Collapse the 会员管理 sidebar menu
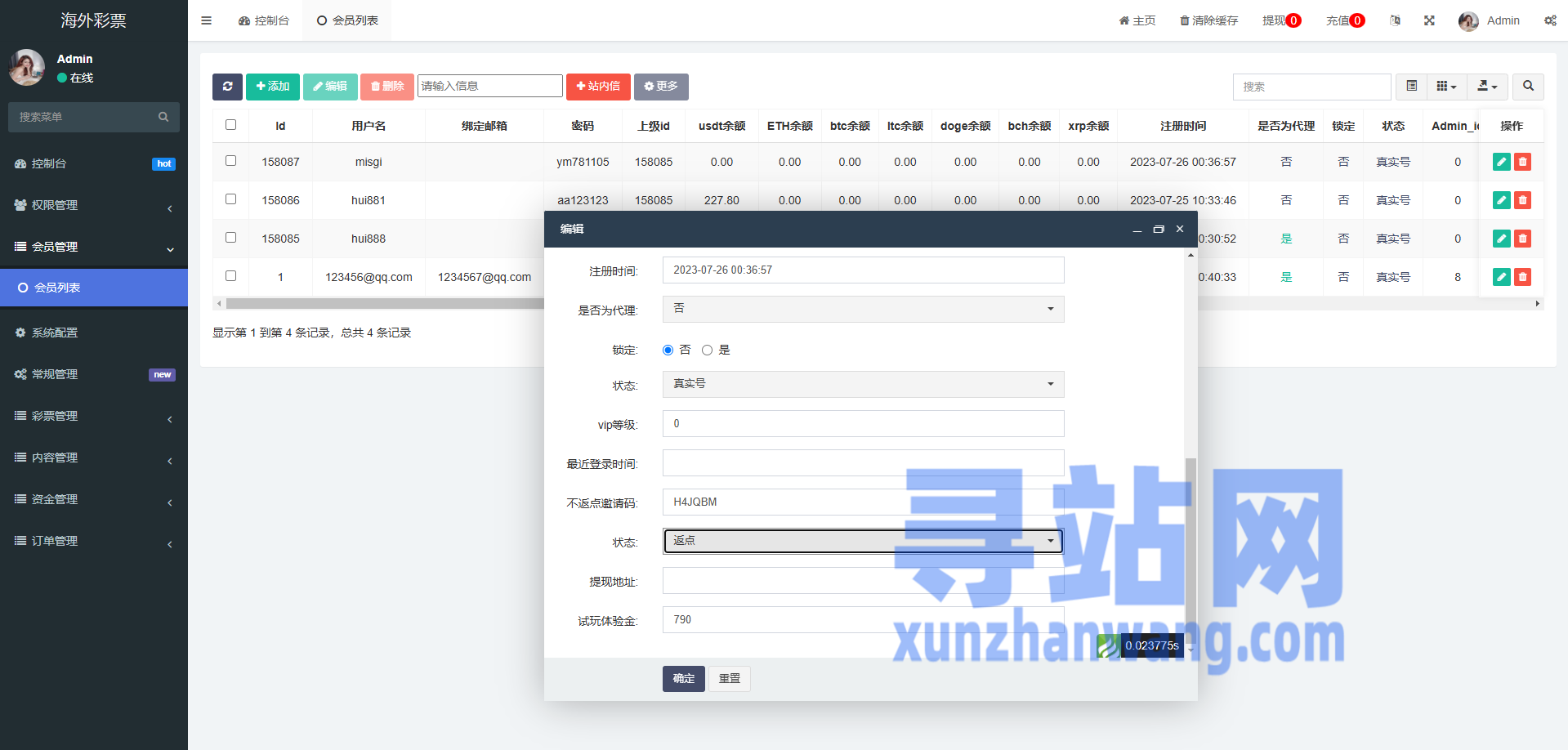This screenshot has height=750, width=1568. pos(94,247)
